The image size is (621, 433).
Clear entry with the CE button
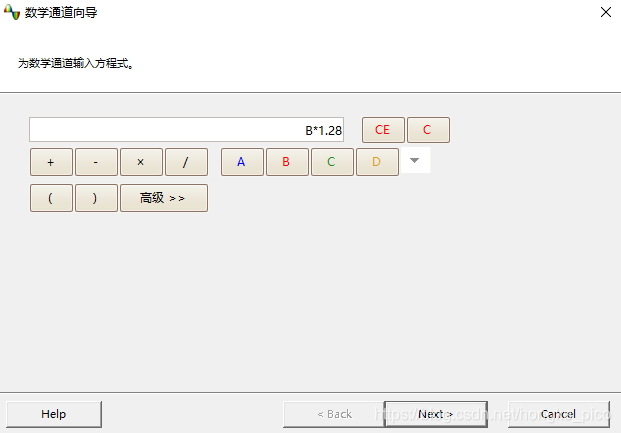point(383,130)
